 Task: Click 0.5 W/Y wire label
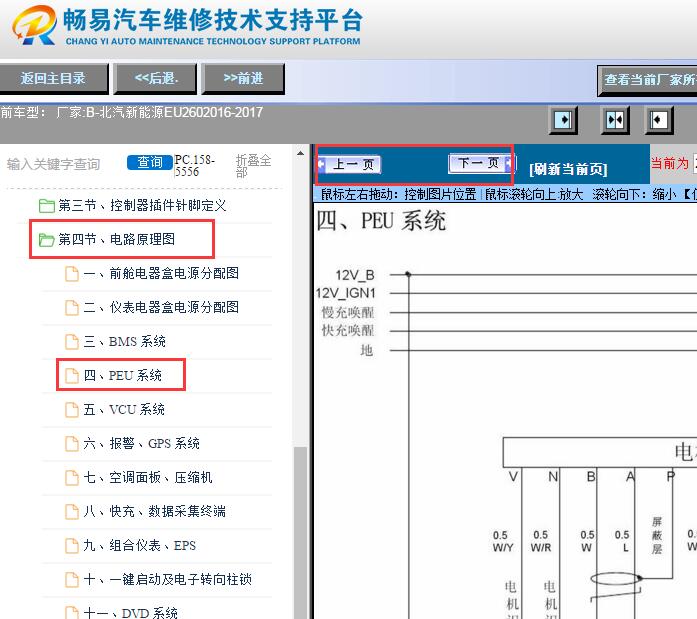(x=502, y=541)
